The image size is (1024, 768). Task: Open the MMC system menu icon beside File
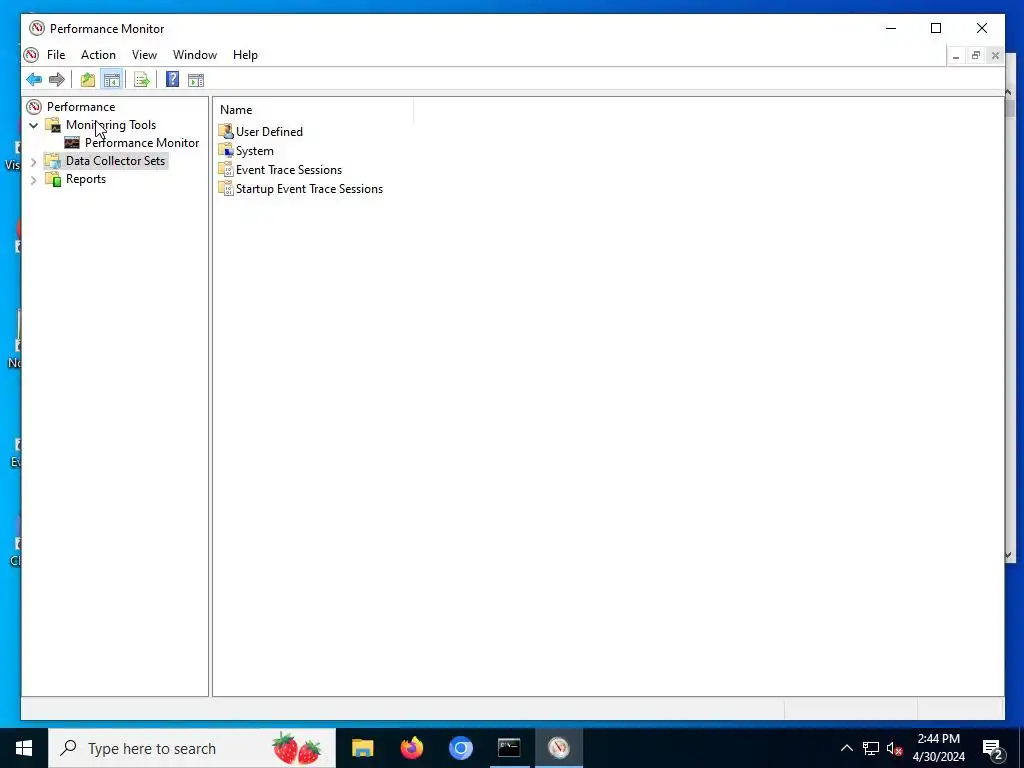coord(31,55)
